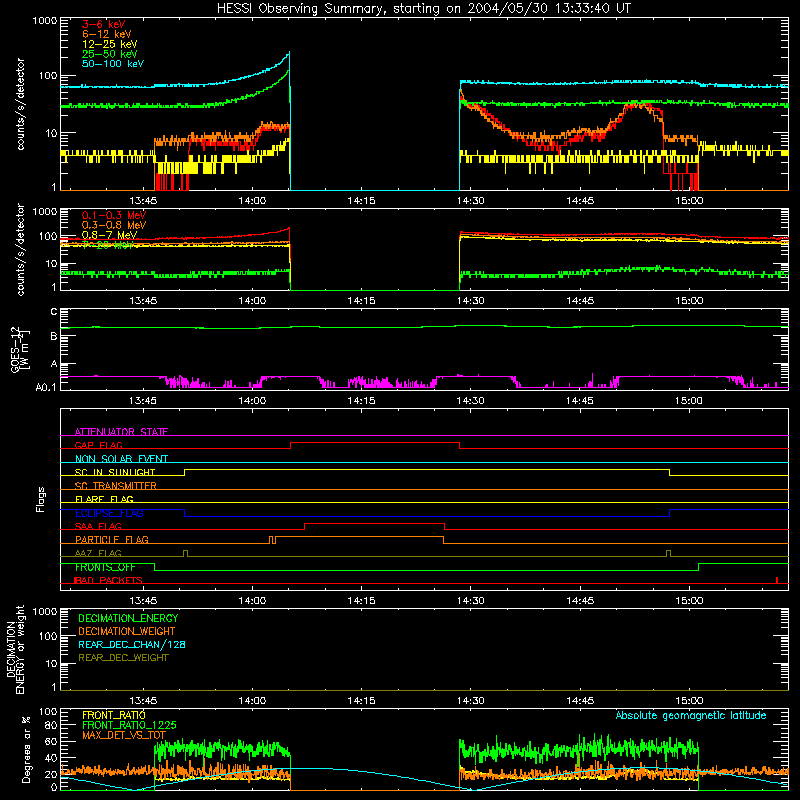Select the SC_IN_SUNLIGHT flag label
The image size is (800, 800).
point(115,472)
